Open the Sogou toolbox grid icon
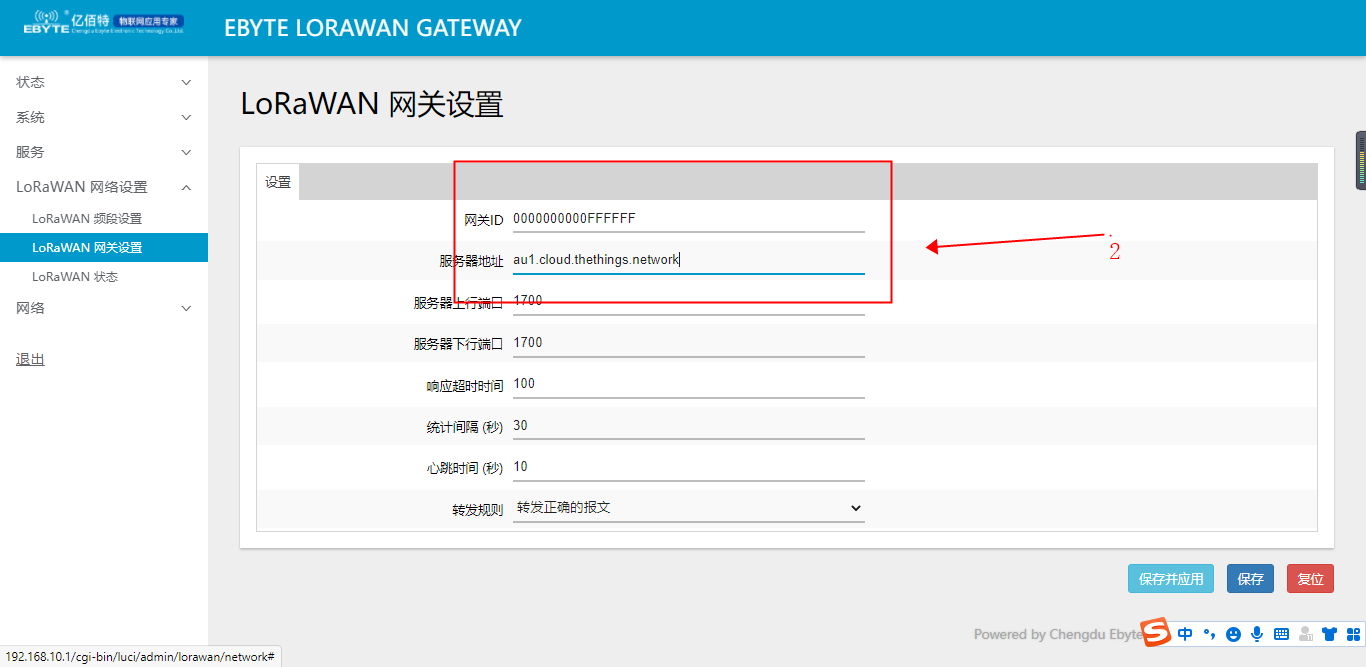This screenshot has height=667, width=1366. click(x=1352, y=634)
